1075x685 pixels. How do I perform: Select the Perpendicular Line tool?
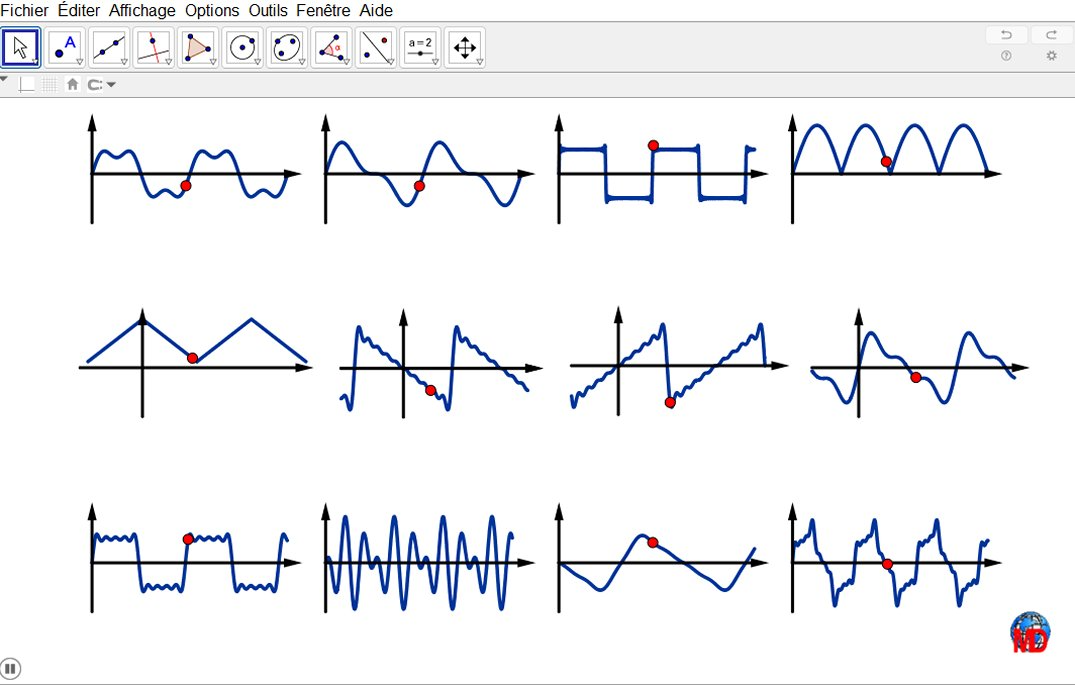(x=153, y=46)
